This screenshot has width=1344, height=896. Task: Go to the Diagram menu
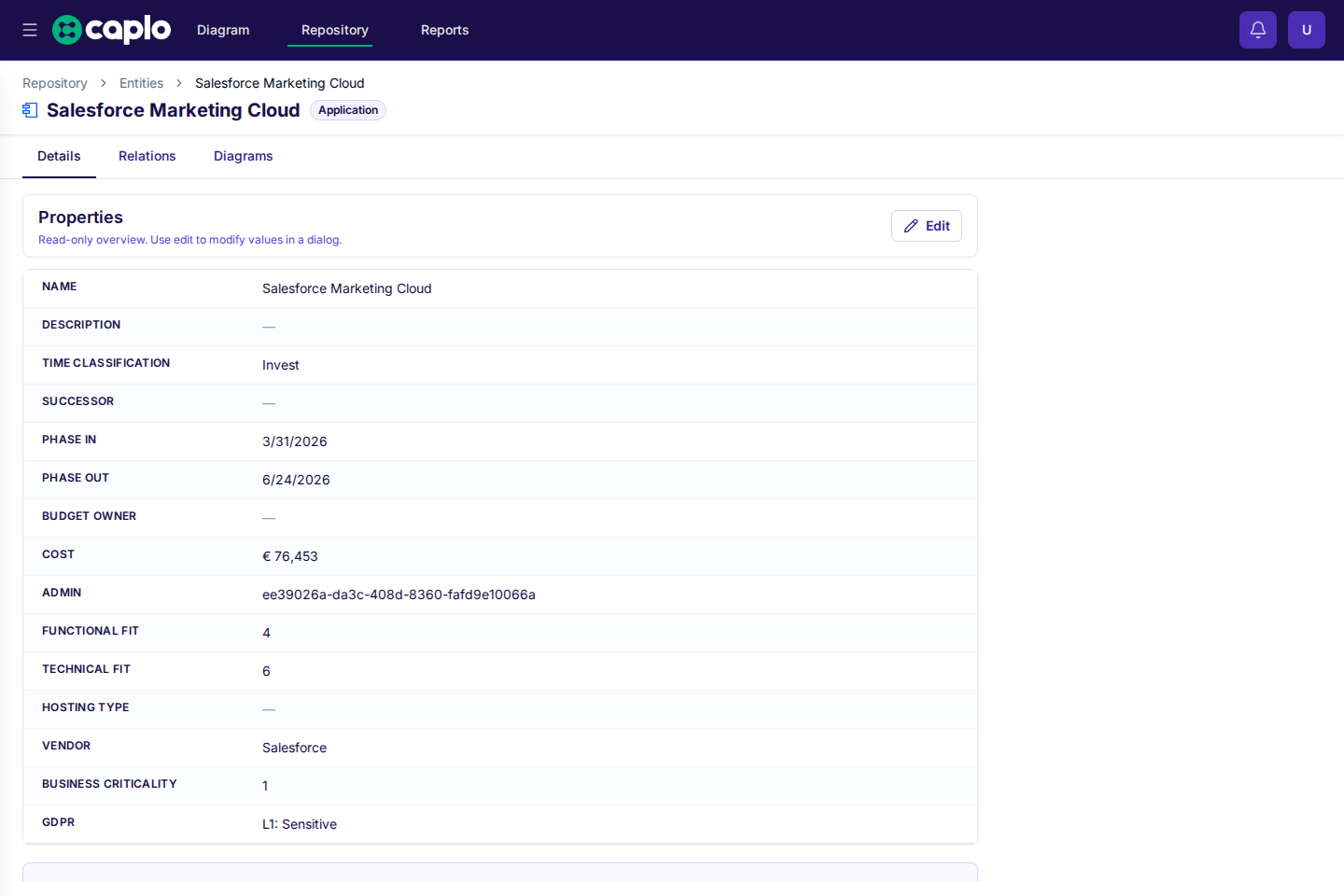click(x=223, y=30)
